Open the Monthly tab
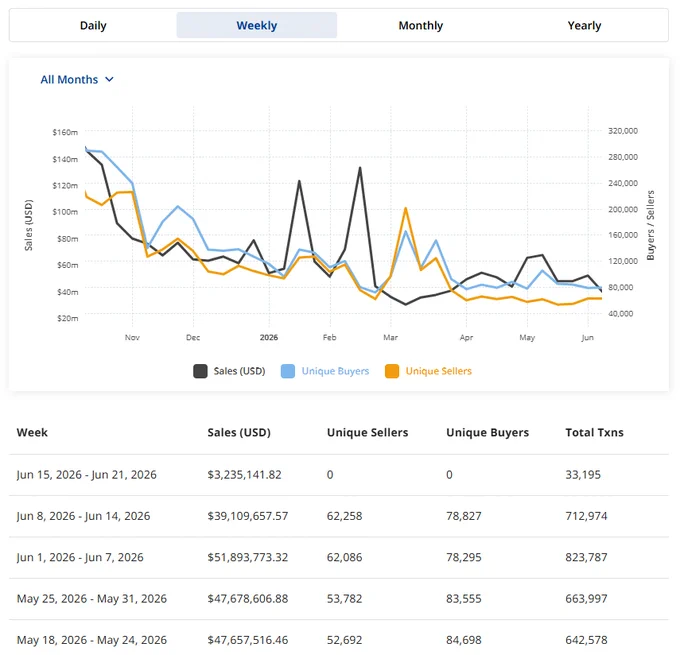Viewport: 680px width, 655px height. [421, 26]
